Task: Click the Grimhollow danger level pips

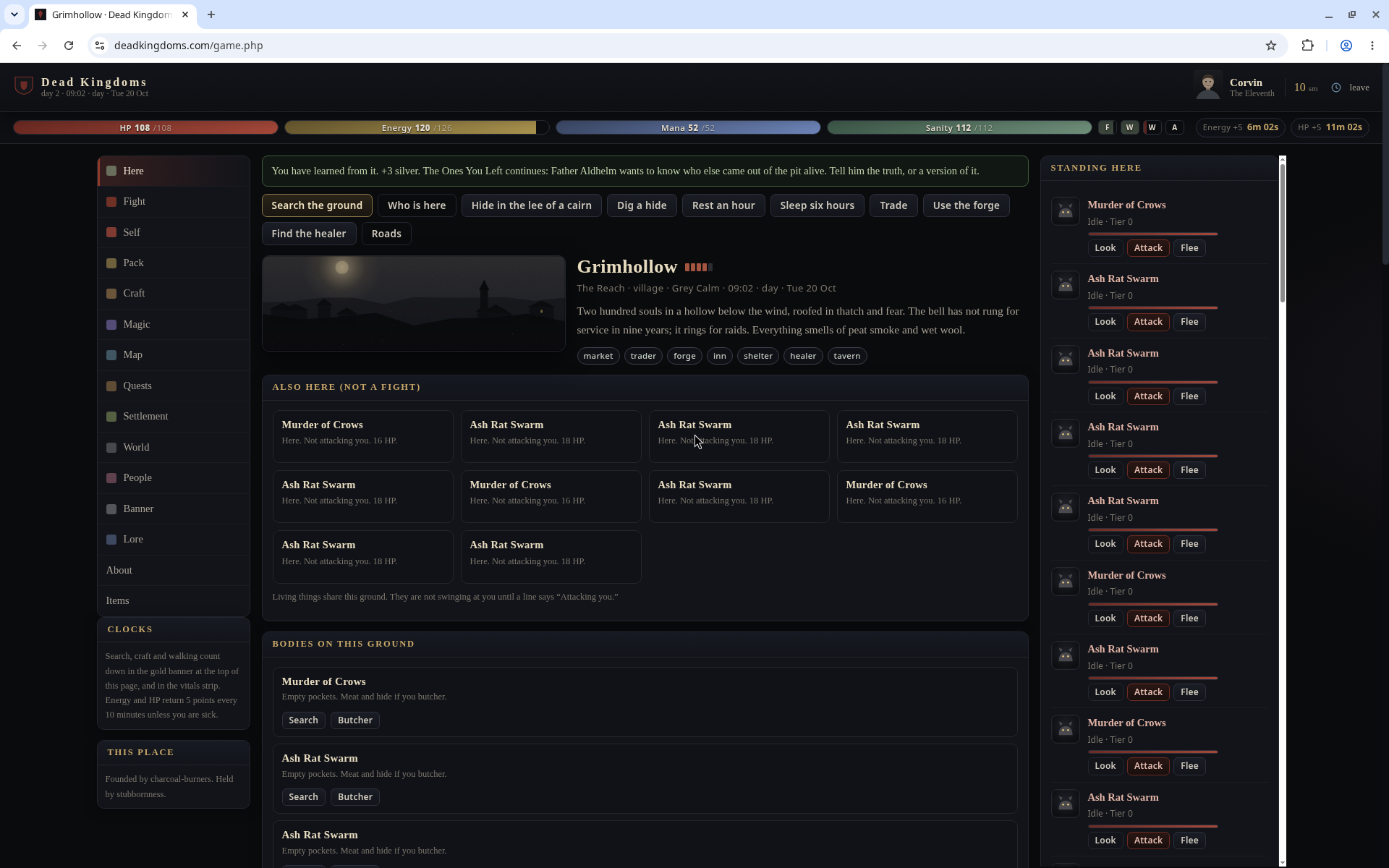Action: [699, 268]
